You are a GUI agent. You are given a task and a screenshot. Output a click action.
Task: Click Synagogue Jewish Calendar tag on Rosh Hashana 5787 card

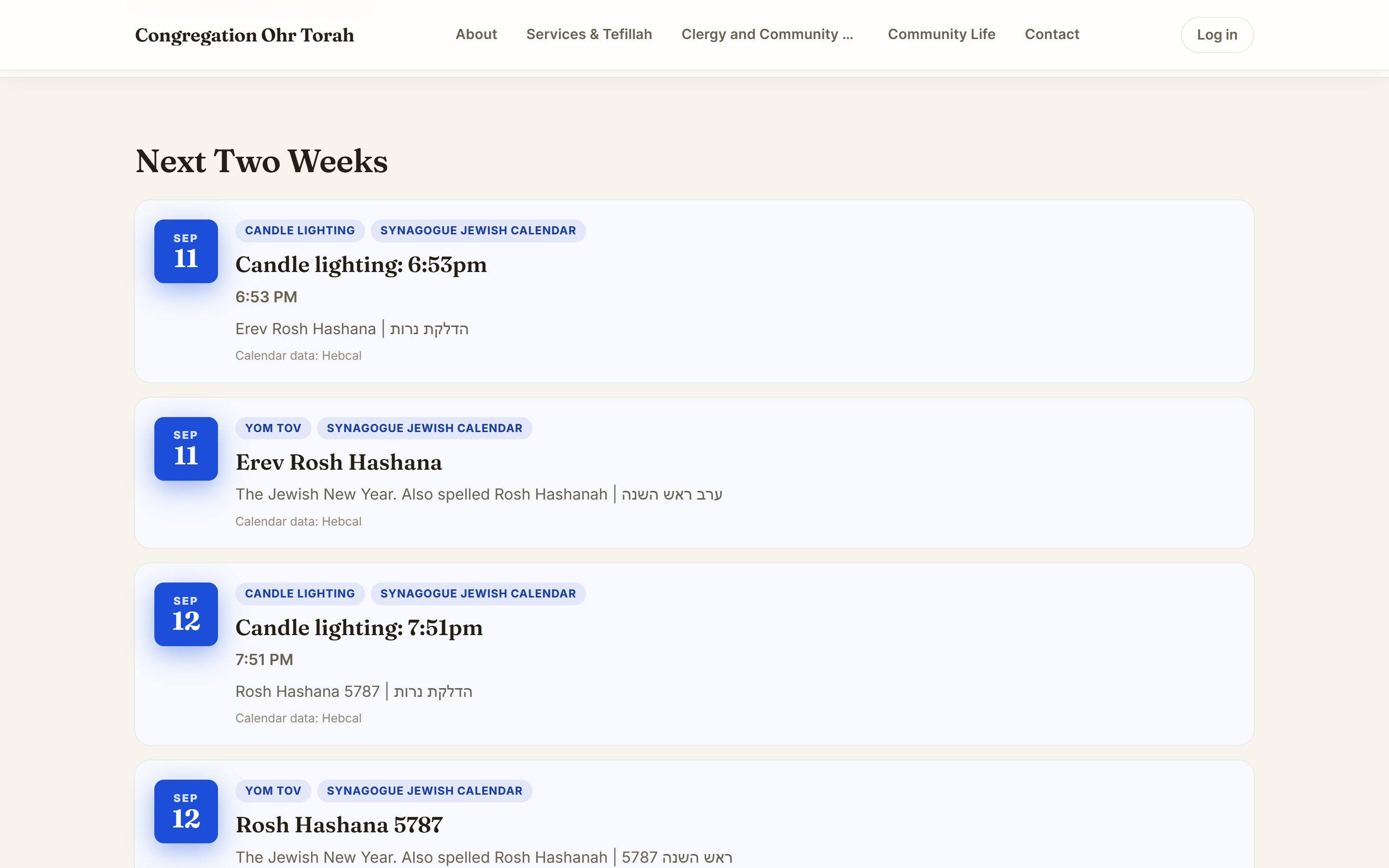[425, 791]
